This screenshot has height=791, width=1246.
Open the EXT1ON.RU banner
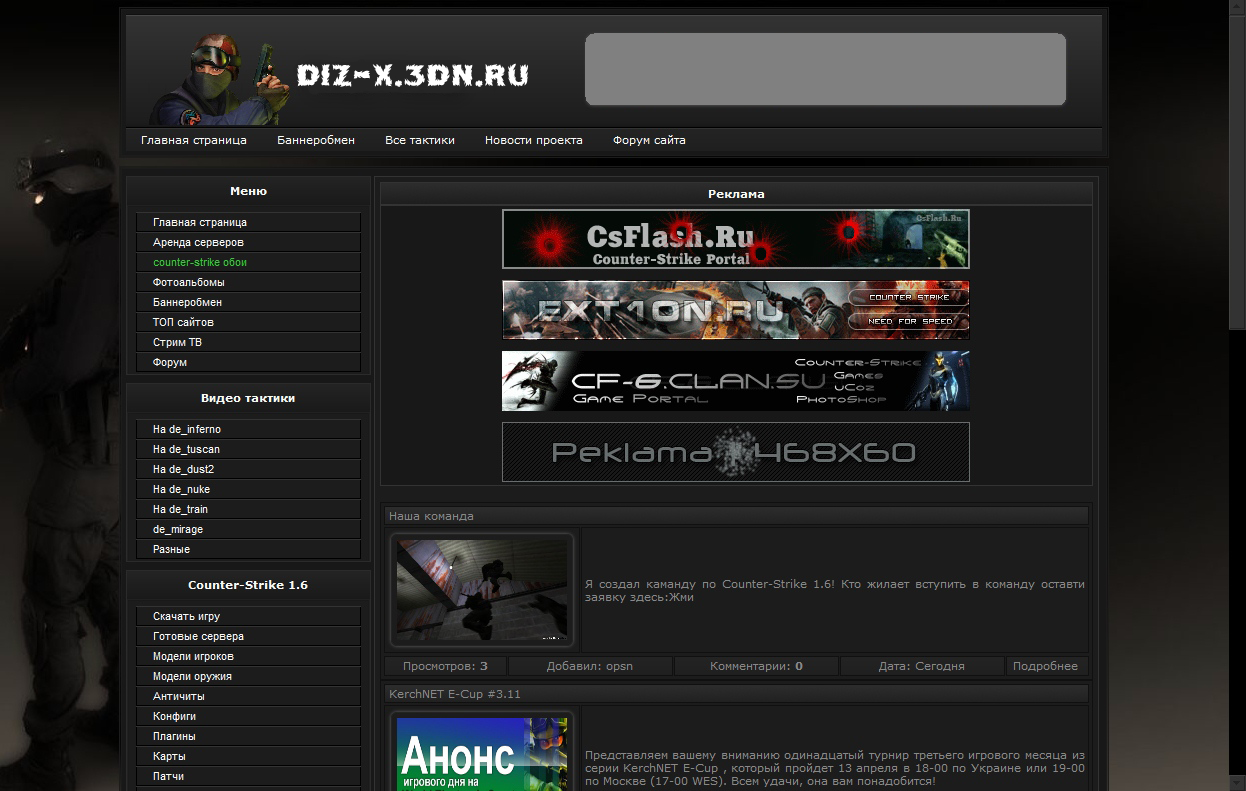[x=735, y=310]
